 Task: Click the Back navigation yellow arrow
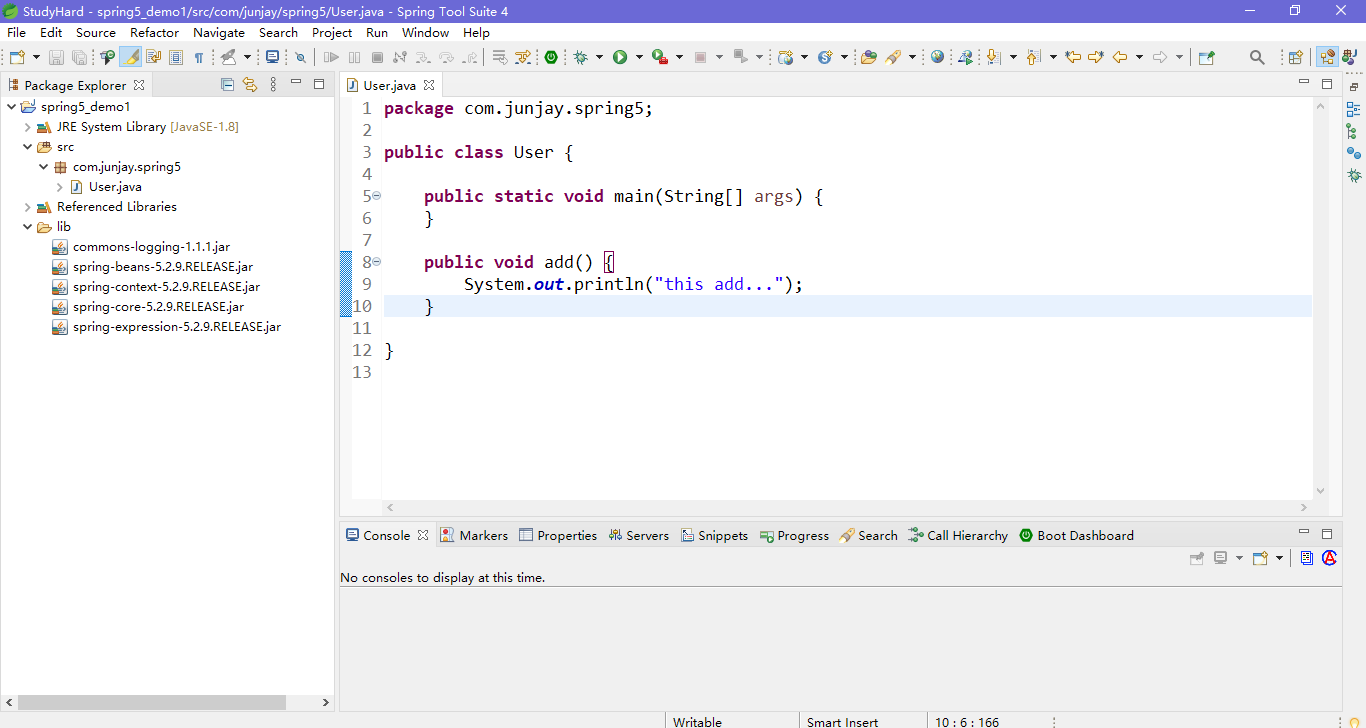click(x=1120, y=57)
